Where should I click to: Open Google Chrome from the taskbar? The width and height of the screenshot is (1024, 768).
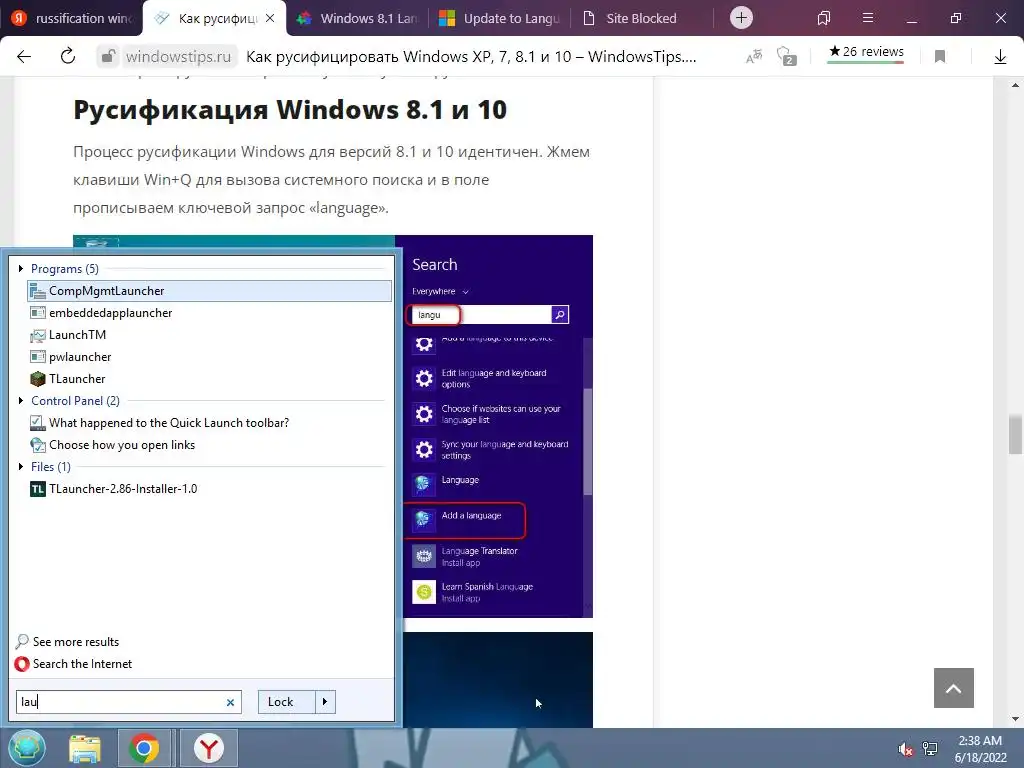coord(144,748)
